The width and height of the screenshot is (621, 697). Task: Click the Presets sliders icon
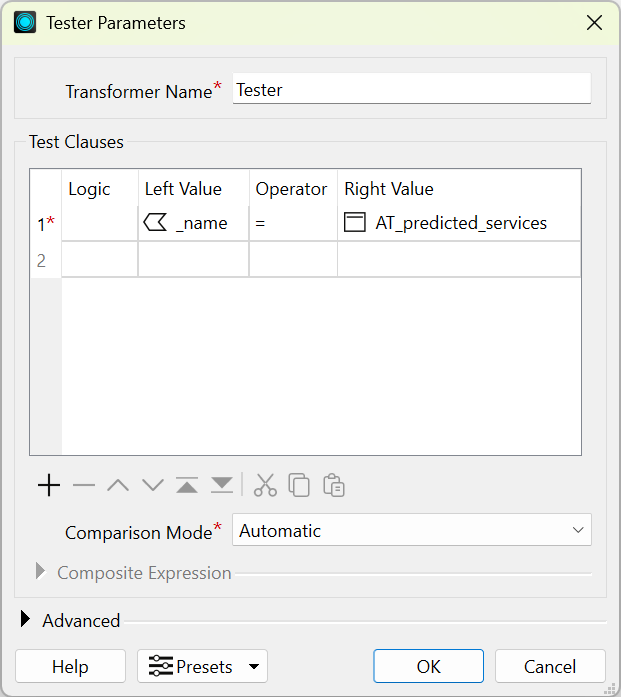[x=160, y=666]
